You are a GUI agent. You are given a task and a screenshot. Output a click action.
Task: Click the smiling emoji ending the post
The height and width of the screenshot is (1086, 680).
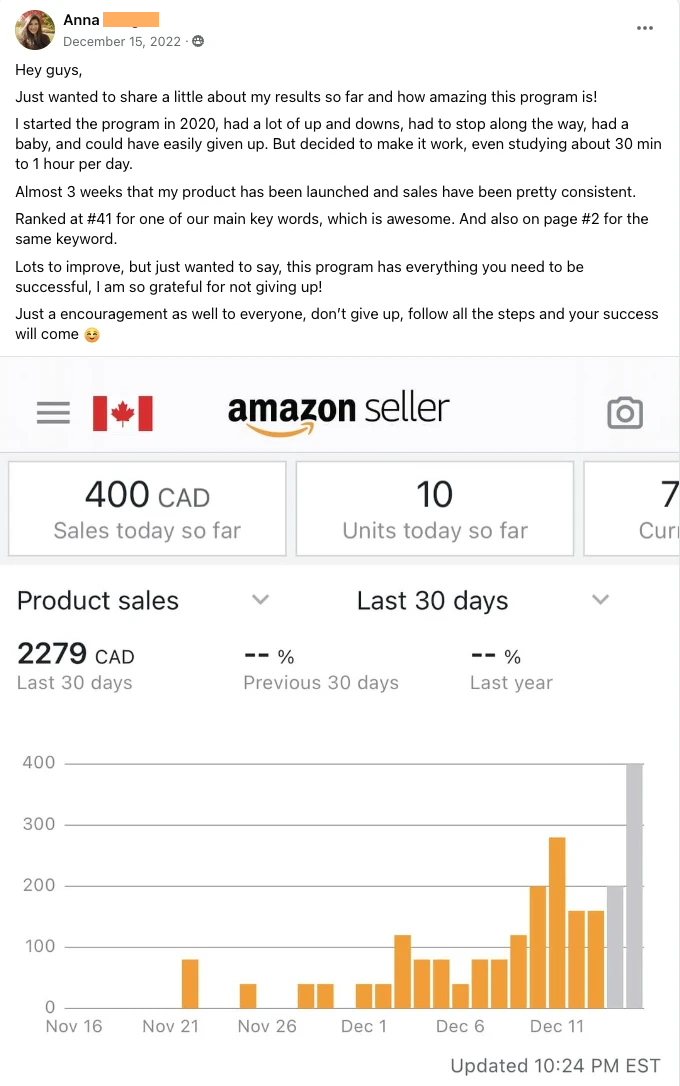[x=92, y=335]
